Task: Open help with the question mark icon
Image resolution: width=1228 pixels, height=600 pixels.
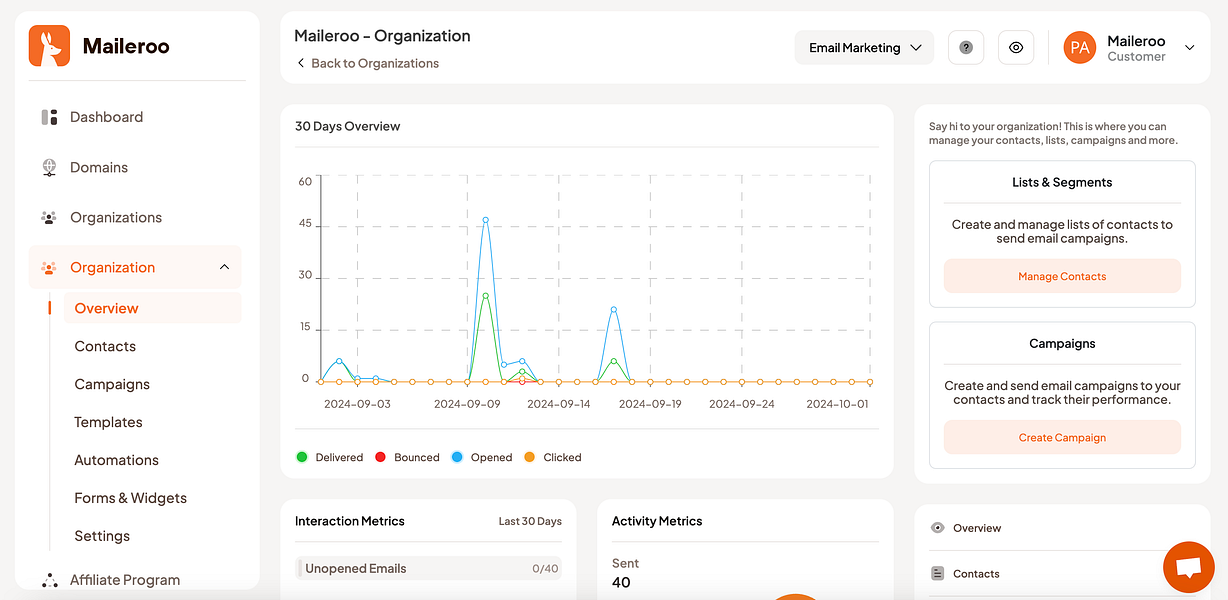Action: coord(966,47)
